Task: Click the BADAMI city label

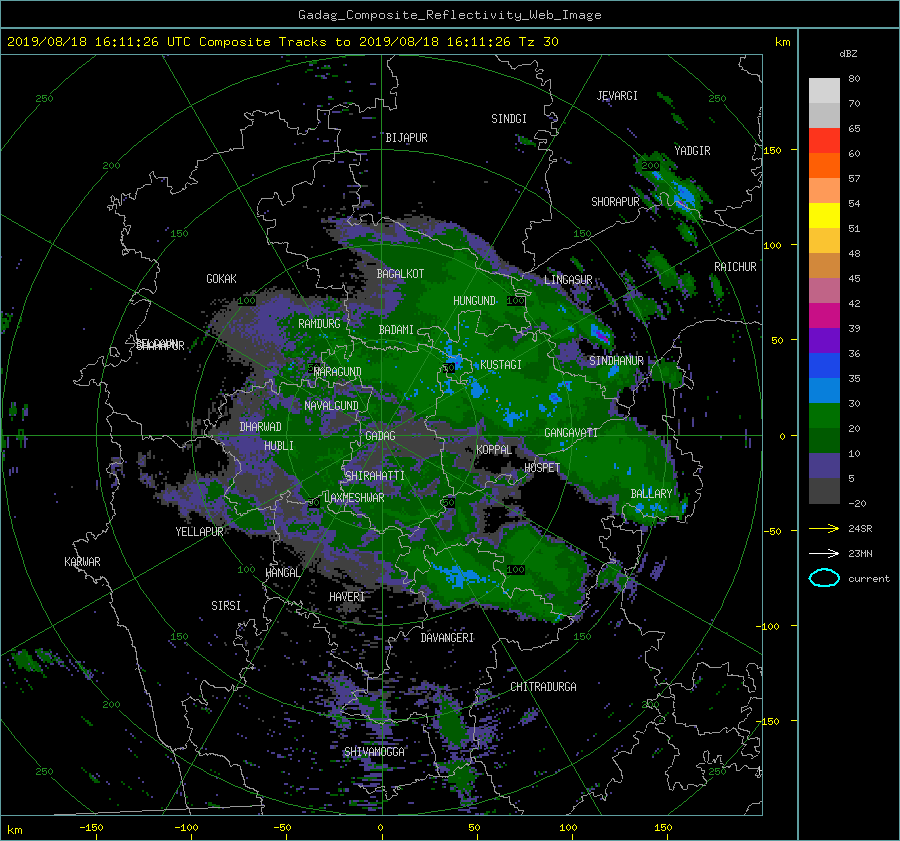Action: 396,330
